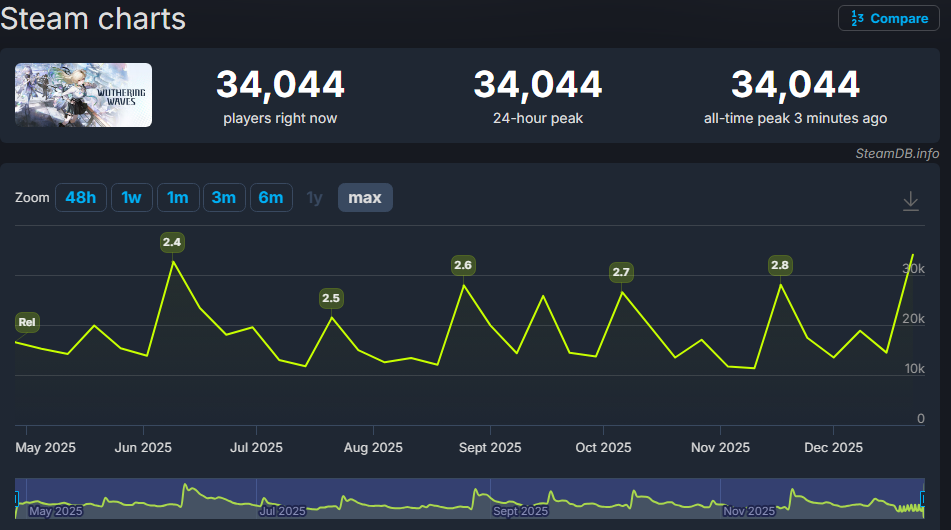The width and height of the screenshot is (951, 530).
Task: Click the 2.8 version marker
Action: tap(780, 265)
